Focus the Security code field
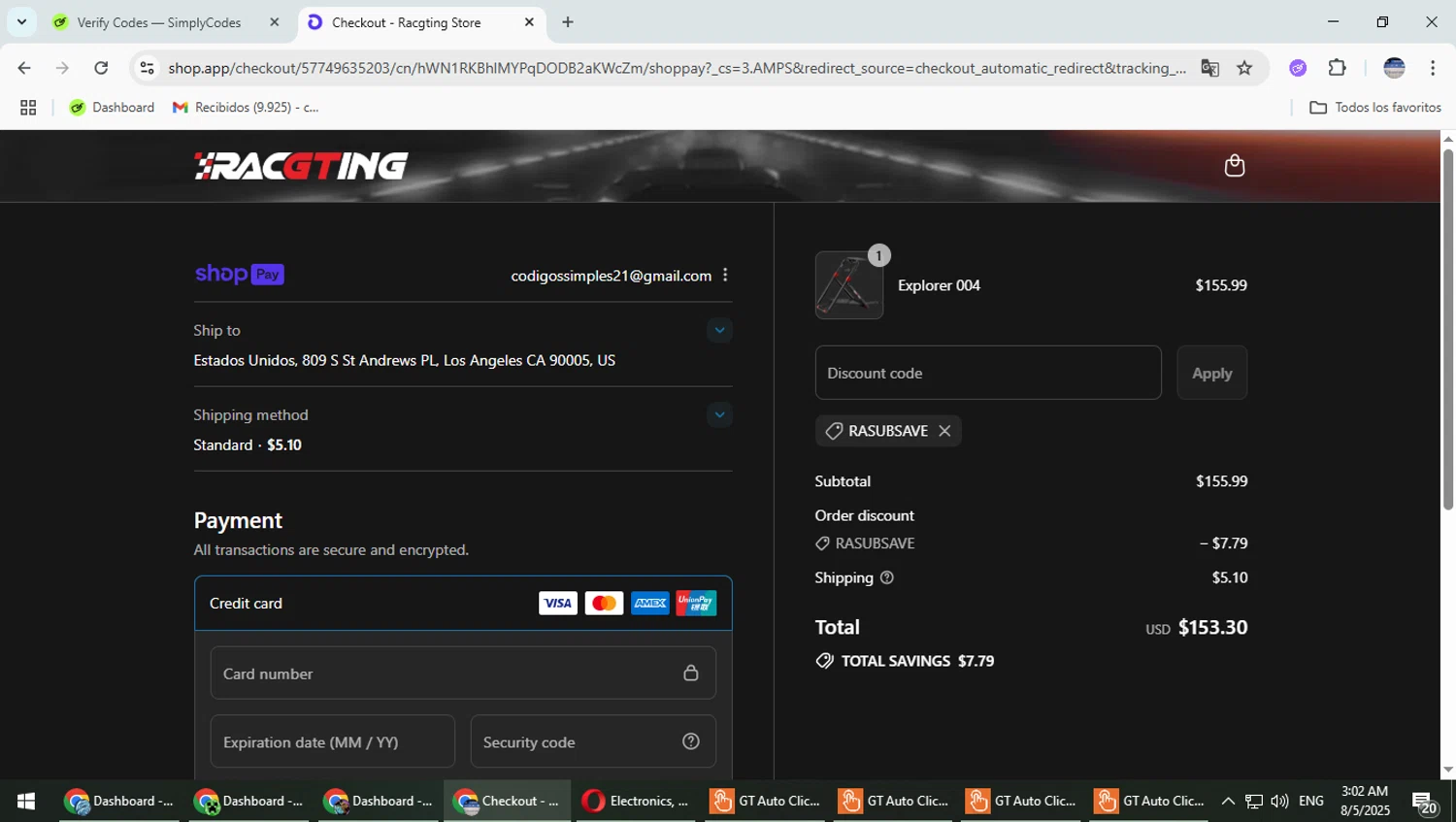This screenshot has height=822, width=1456. (593, 741)
